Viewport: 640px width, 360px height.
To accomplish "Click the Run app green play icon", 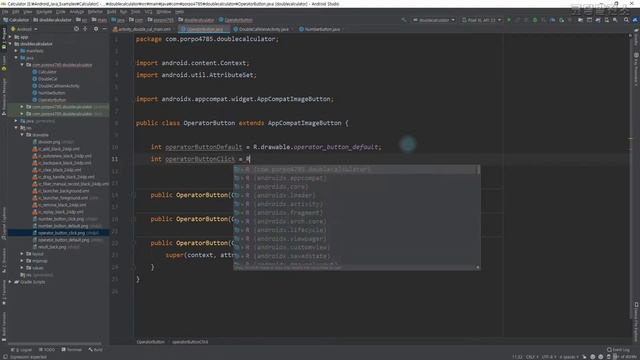I will pyautogui.click(x=509, y=20).
